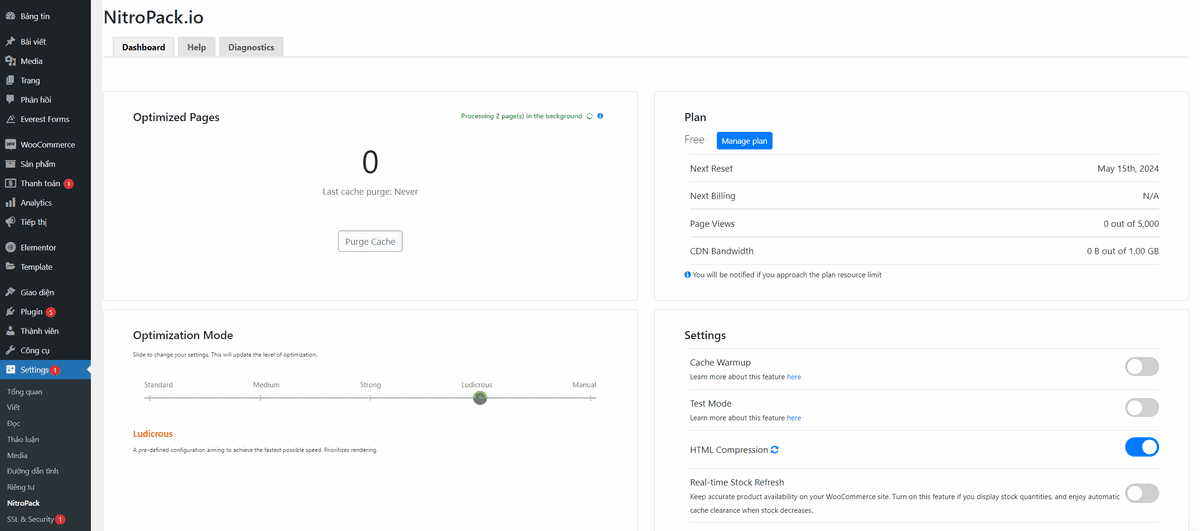Click the Thanh toán payments icon
The height and width of the screenshot is (531, 1200).
[10, 183]
